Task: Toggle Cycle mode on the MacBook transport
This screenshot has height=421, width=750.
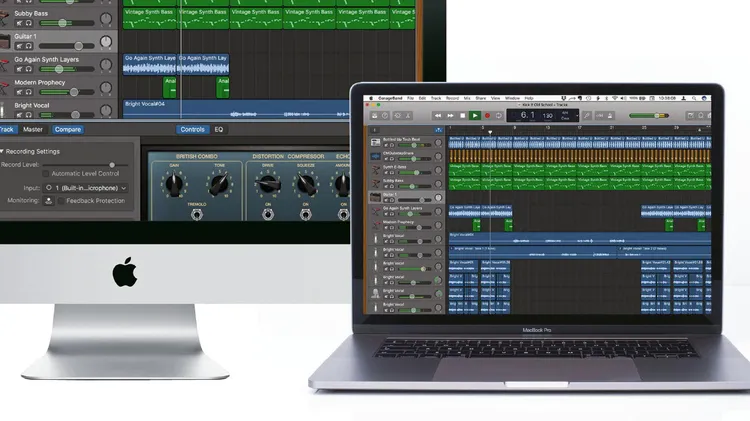Action: click(x=498, y=115)
